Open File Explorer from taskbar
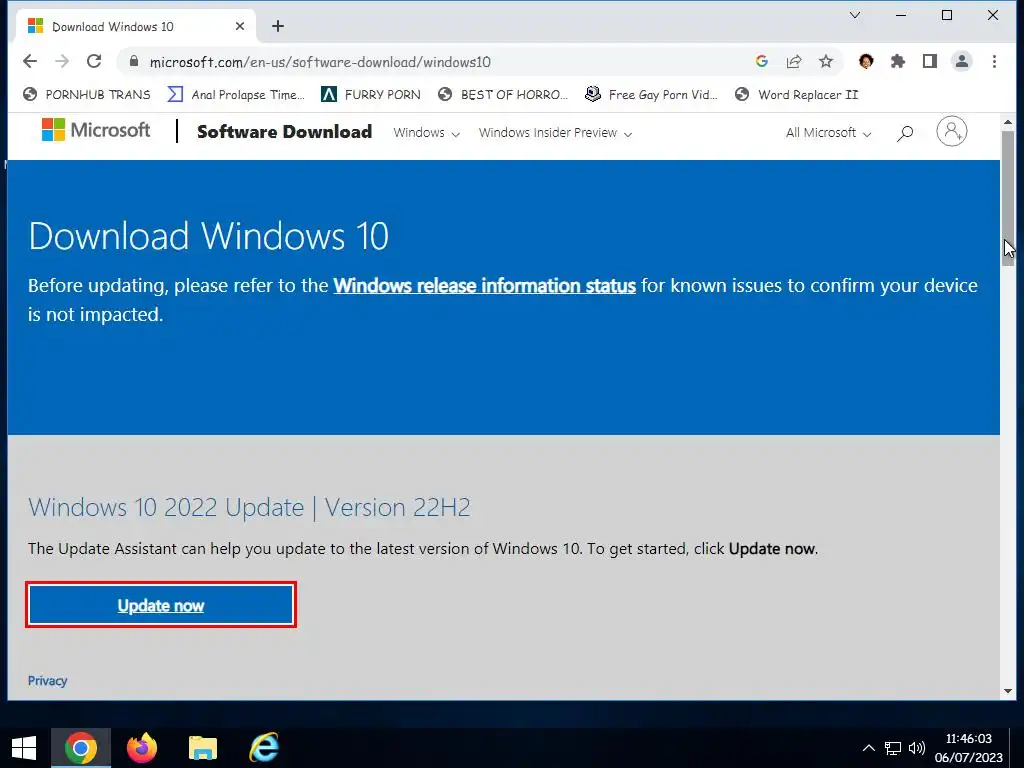The image size is (1024, 768). coord(202,748)
